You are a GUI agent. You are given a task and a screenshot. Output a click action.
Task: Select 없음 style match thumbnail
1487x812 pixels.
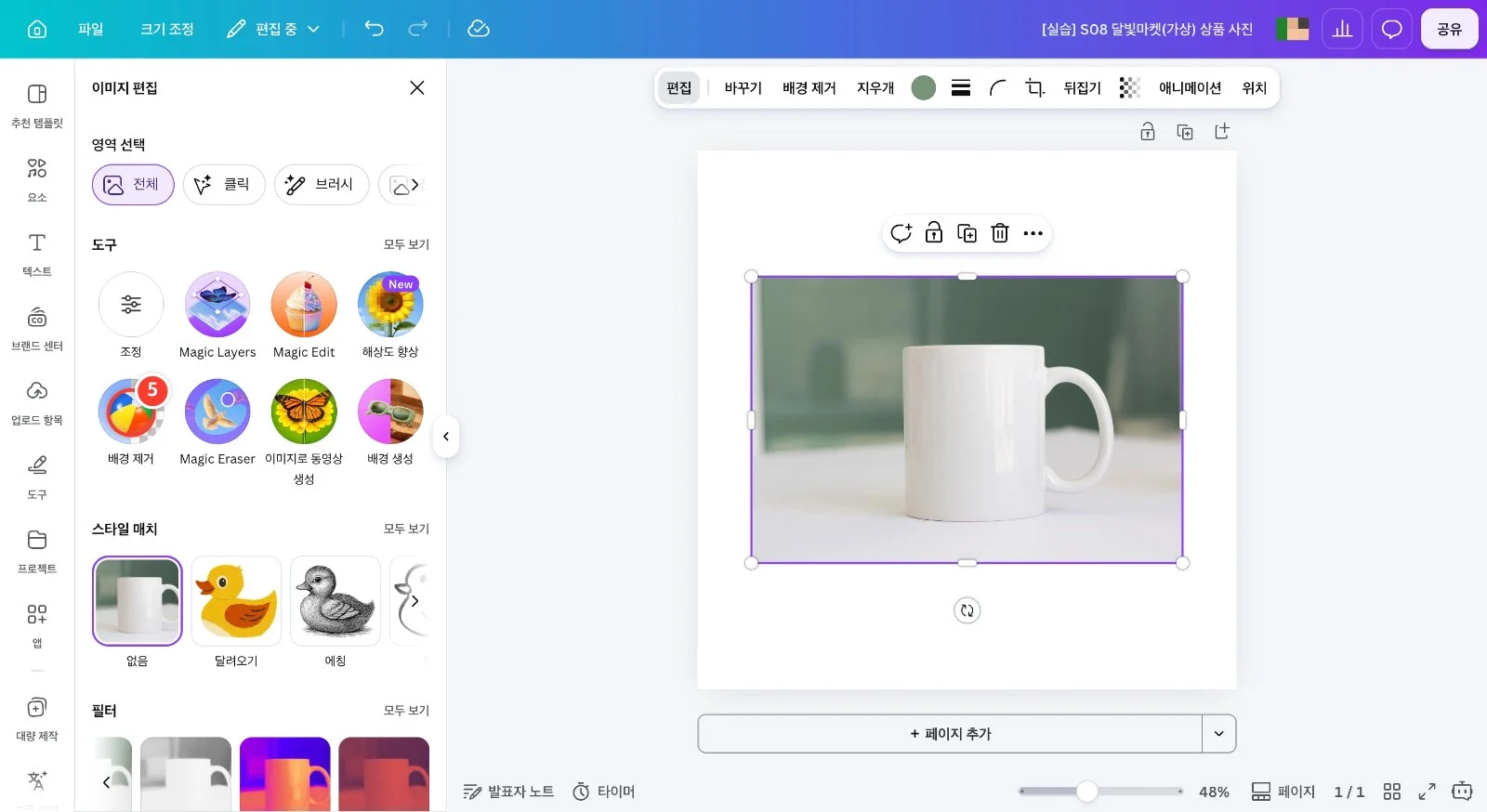click(x=138, y=601)
